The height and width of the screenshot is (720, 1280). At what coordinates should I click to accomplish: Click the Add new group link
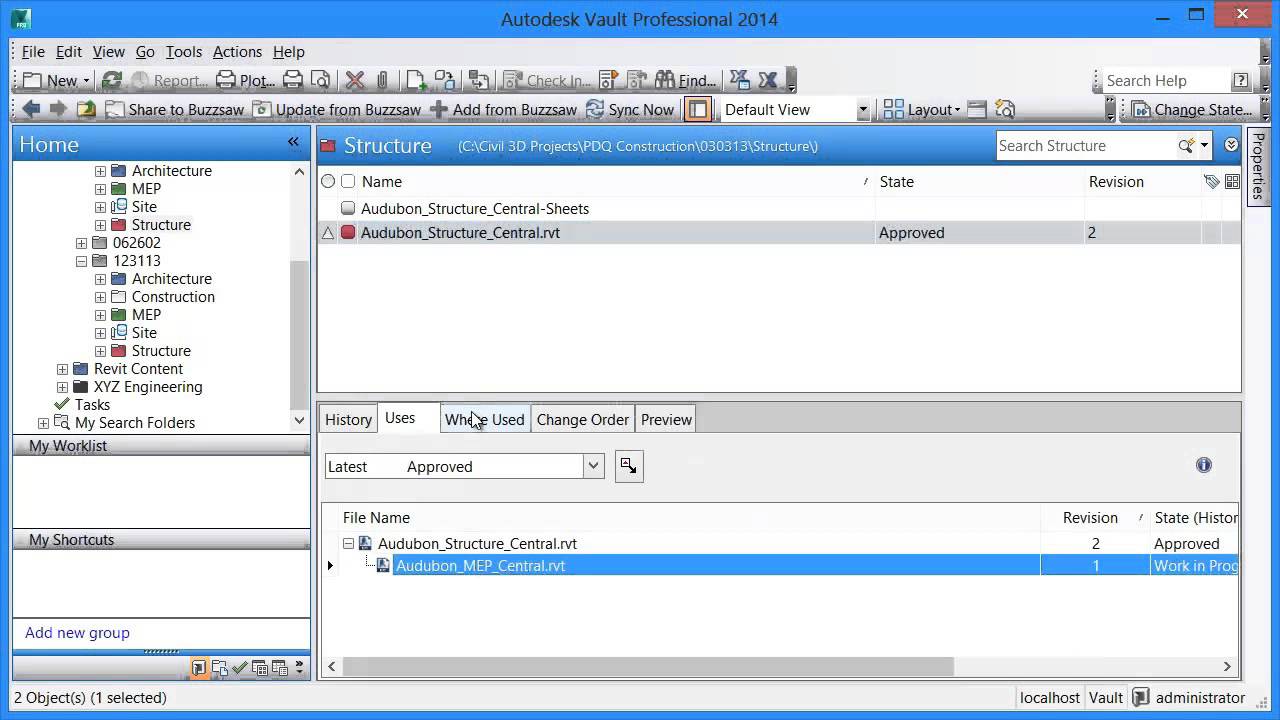pos(77,633)
